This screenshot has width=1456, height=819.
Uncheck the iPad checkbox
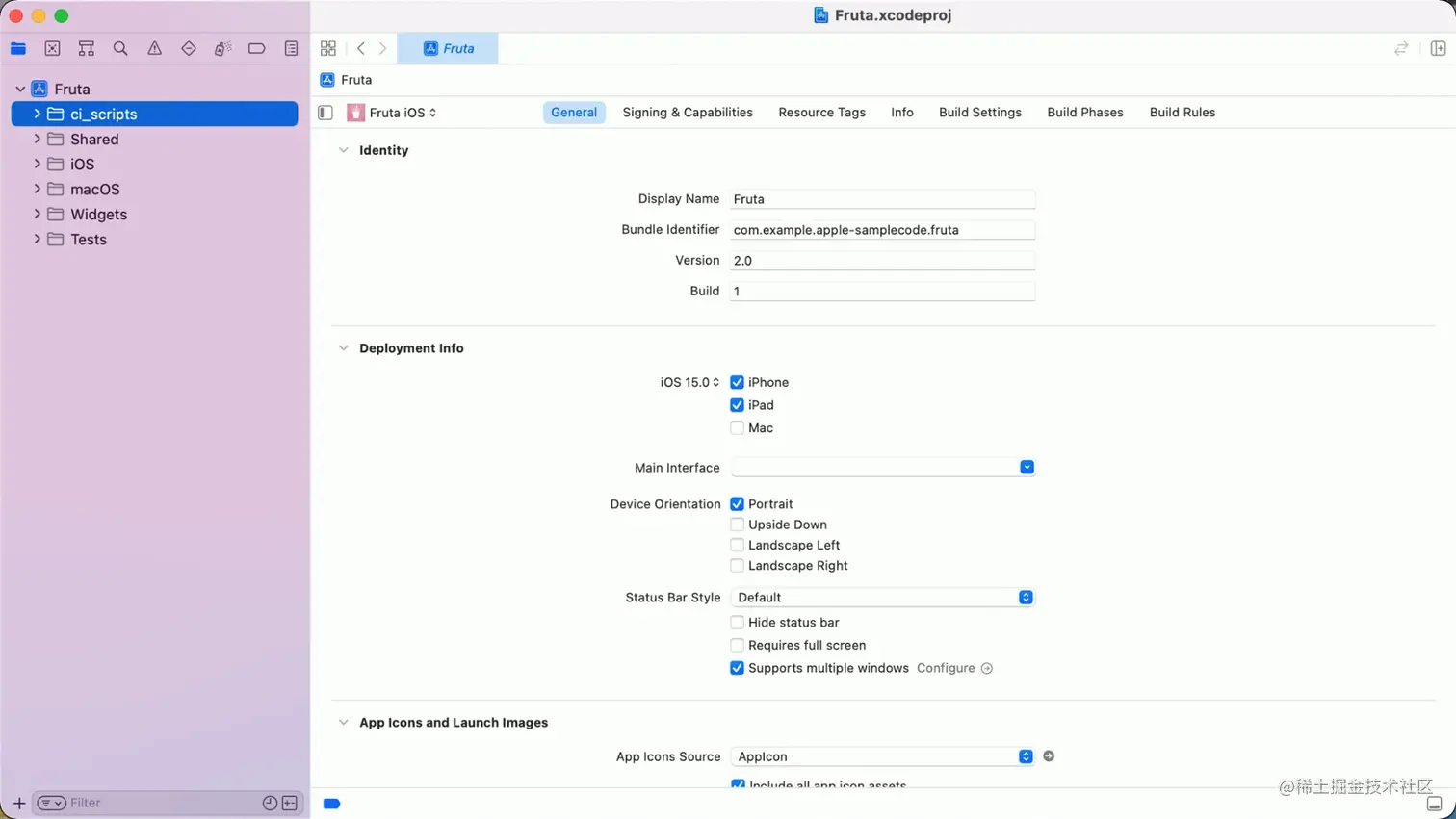pos(737,405)
